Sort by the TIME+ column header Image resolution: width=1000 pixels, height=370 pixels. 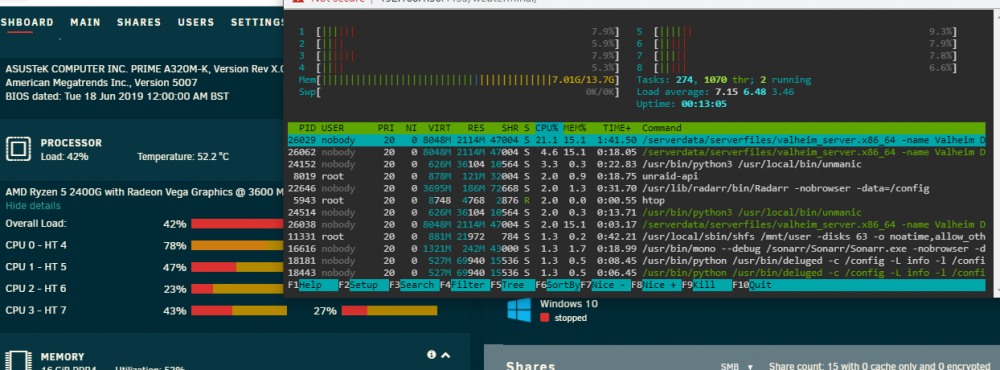(617, 128)
